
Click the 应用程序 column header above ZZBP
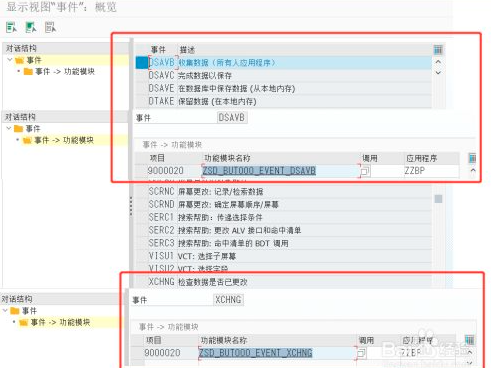point(421,158)
